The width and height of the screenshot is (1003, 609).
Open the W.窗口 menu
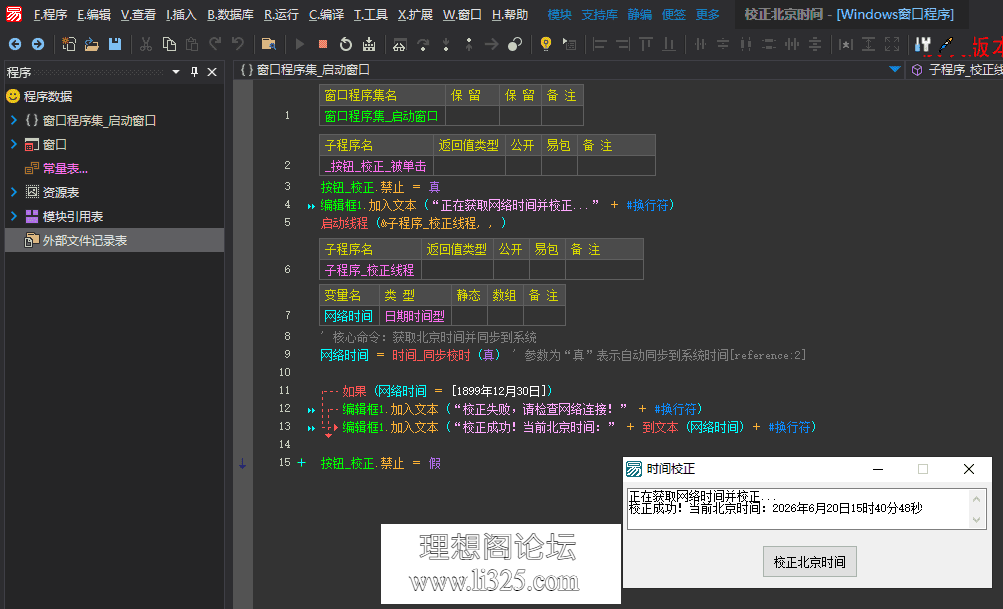tap(462, 14)
